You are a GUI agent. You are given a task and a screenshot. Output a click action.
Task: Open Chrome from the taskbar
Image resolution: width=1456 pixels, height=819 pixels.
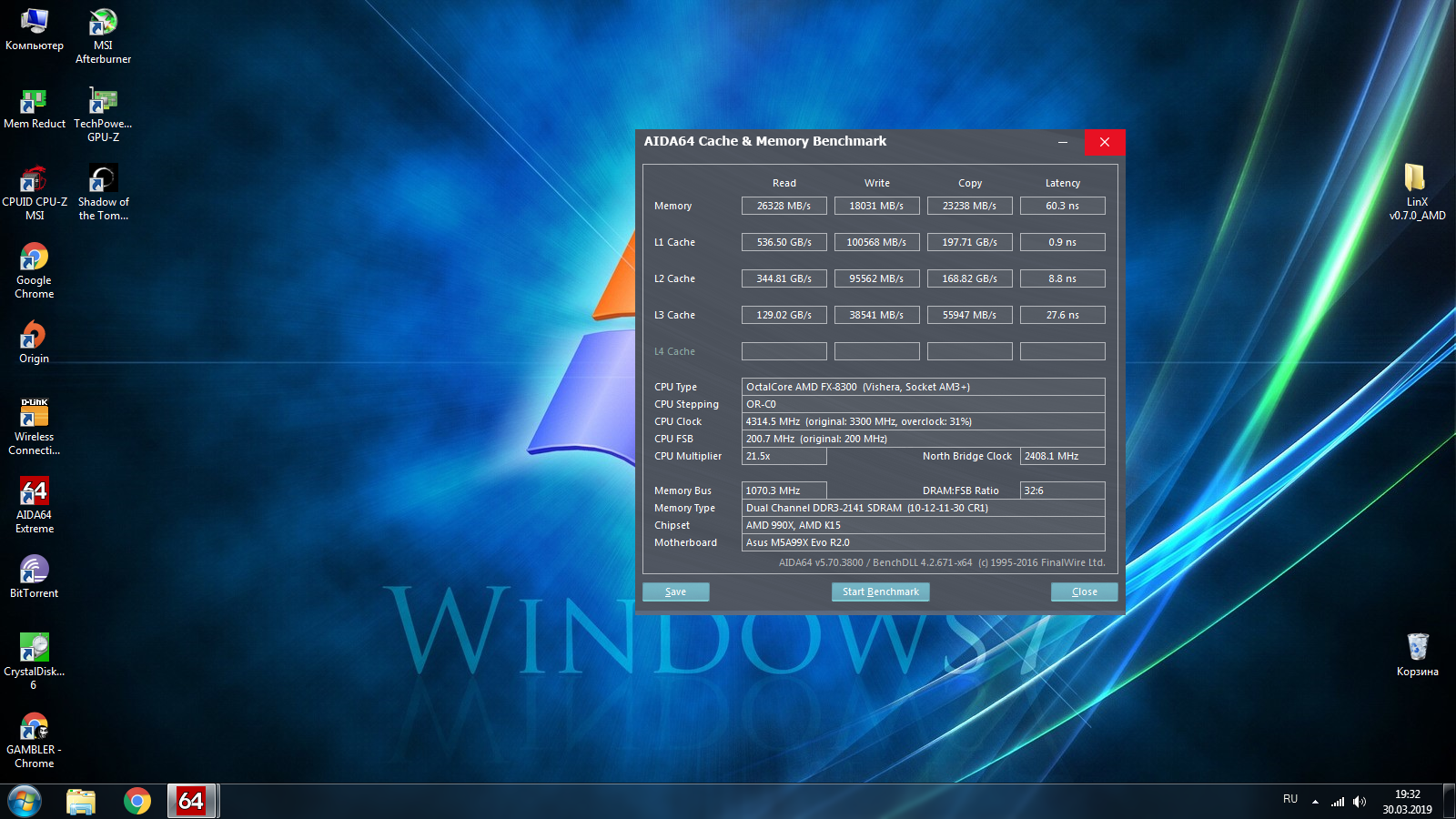click(137, 802)
